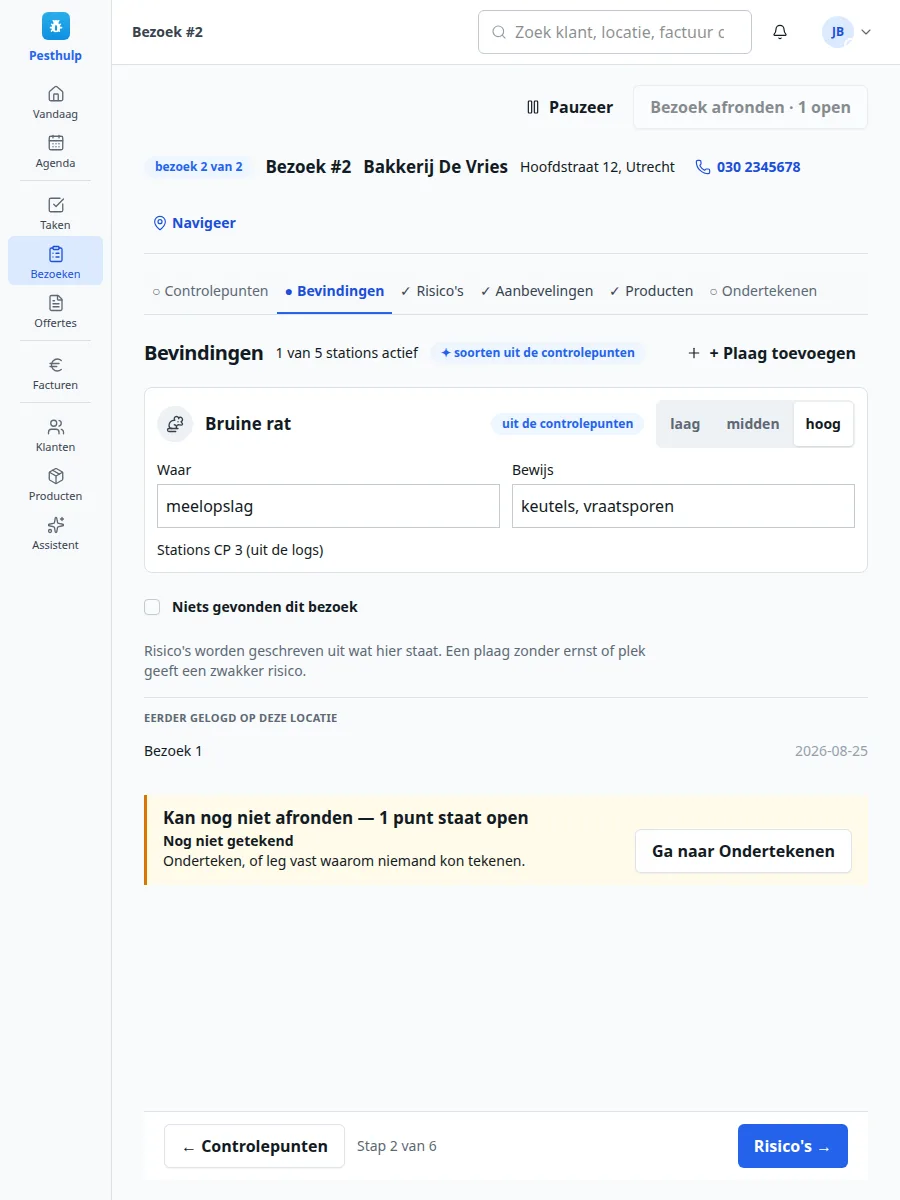Tick 'Niets gevonden dit bezoek' checkbox
Viewport: 900px width, 1200px height.
(152, 607)
